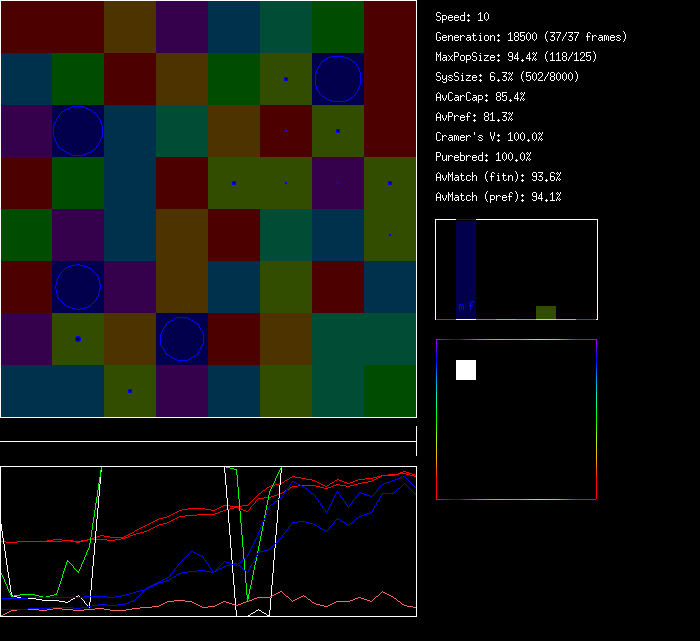700x641 pixels.
Task: Click the white square in the rainbow-bordered panel
Action: (466, 370)
